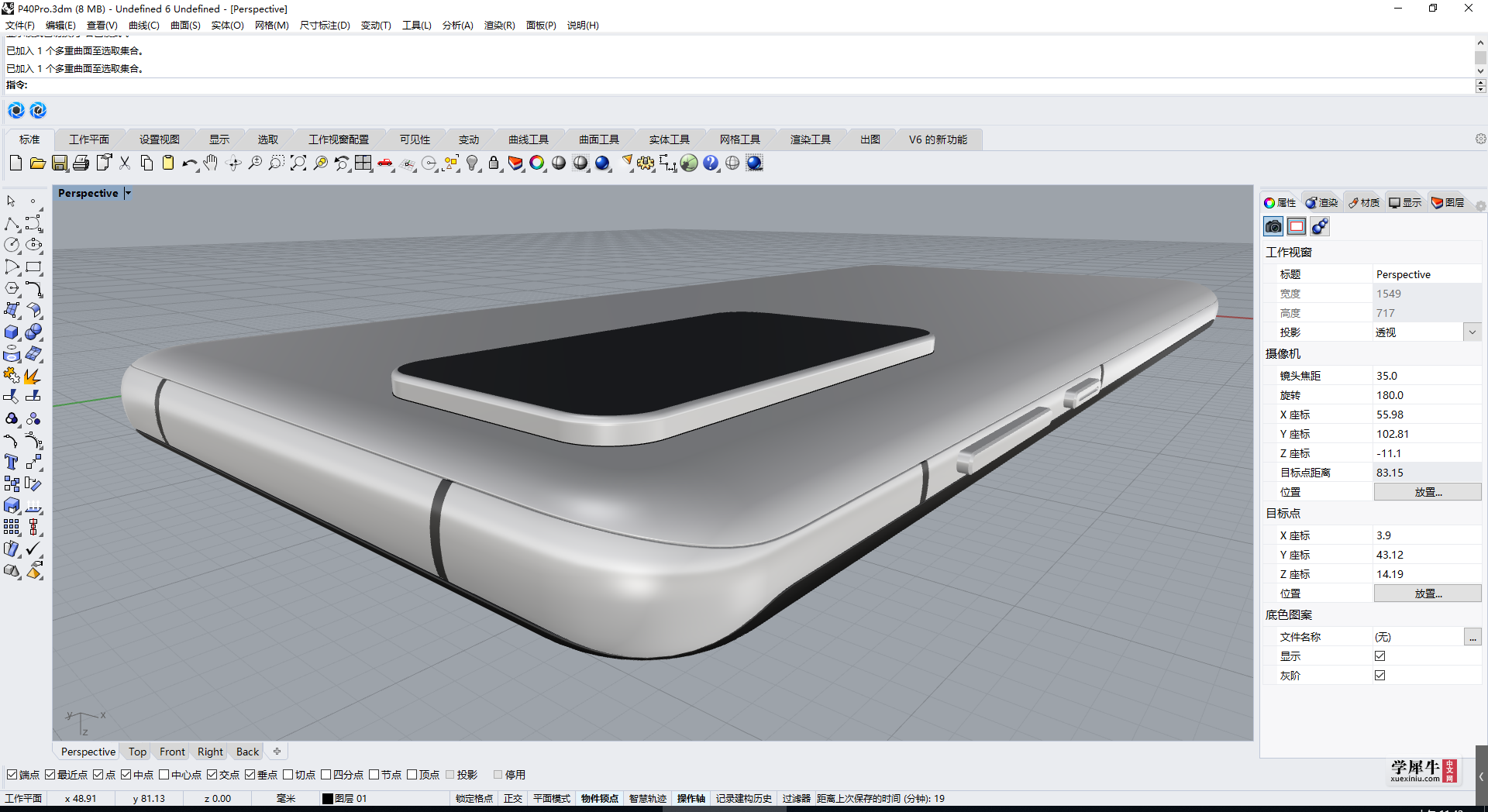This screenshot has width=1488, height=812.
Task: Click the Grasshopper green icon
Action: coord(689,163)
